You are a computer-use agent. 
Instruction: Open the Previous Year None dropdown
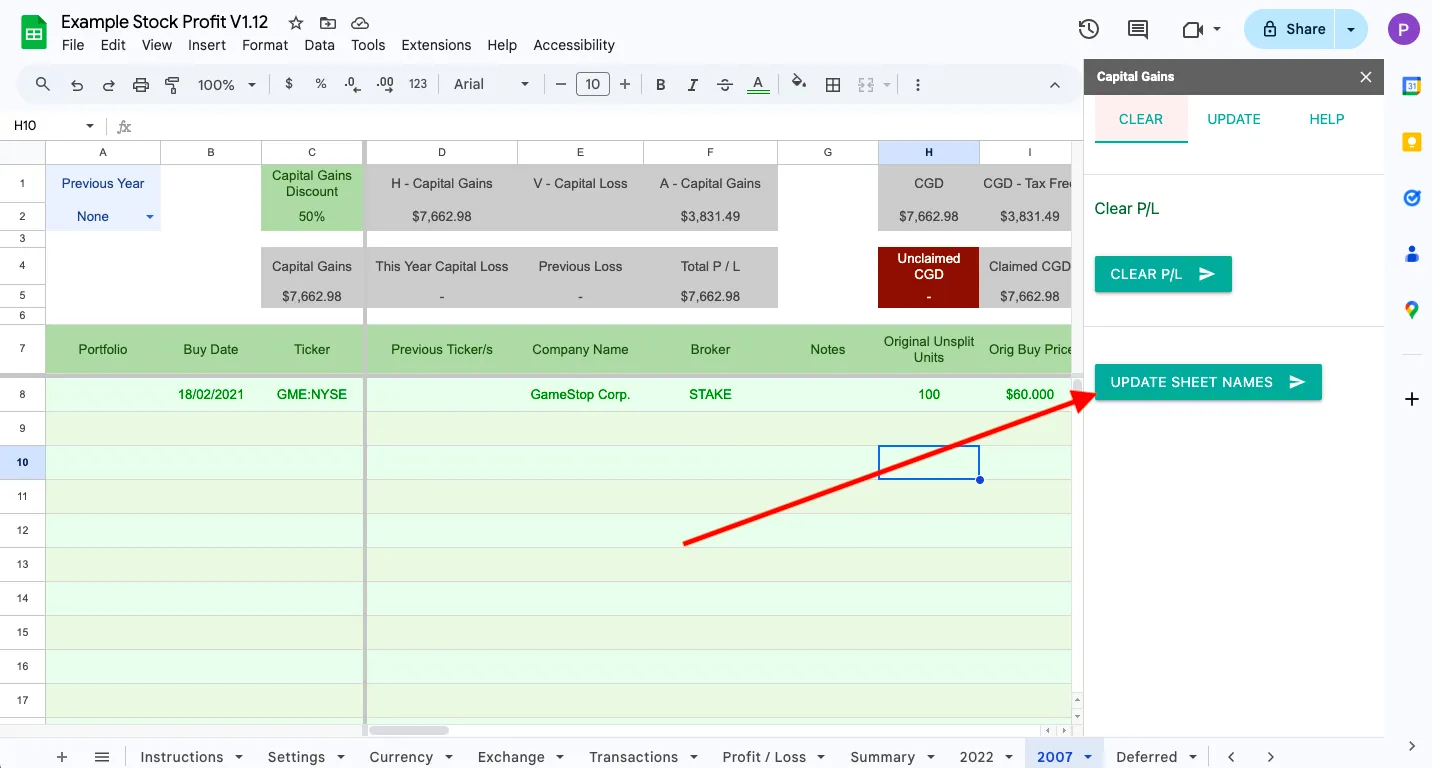point(150,217)
